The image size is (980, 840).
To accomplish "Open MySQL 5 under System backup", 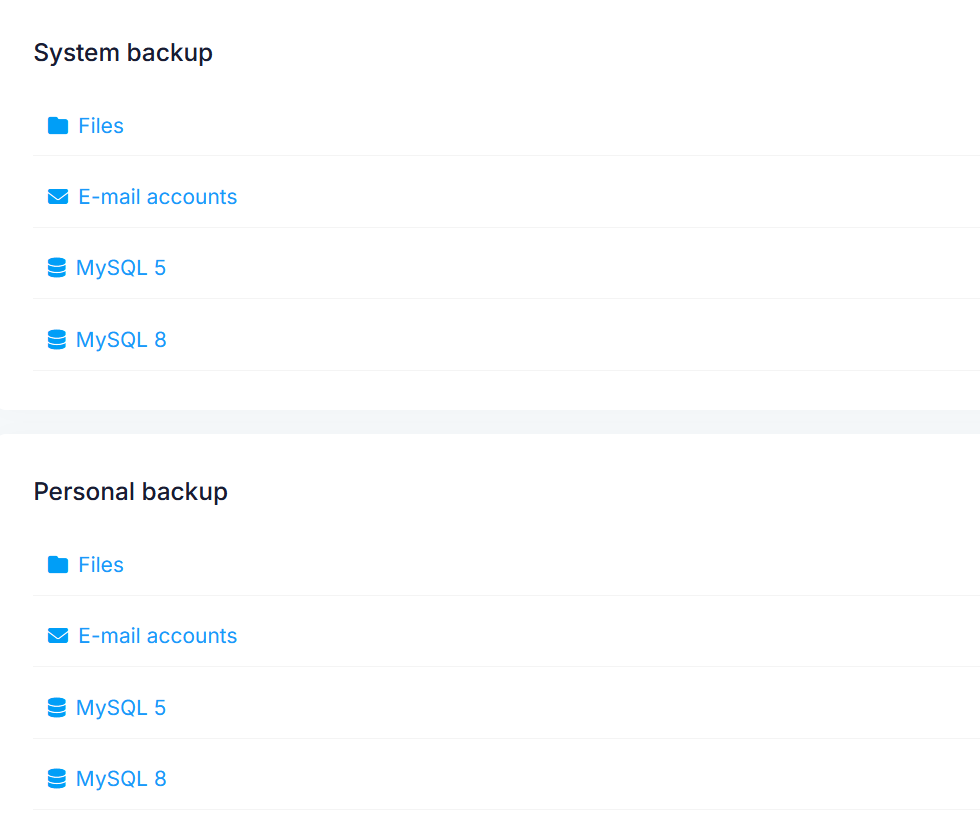I will (x=121, y=267).
